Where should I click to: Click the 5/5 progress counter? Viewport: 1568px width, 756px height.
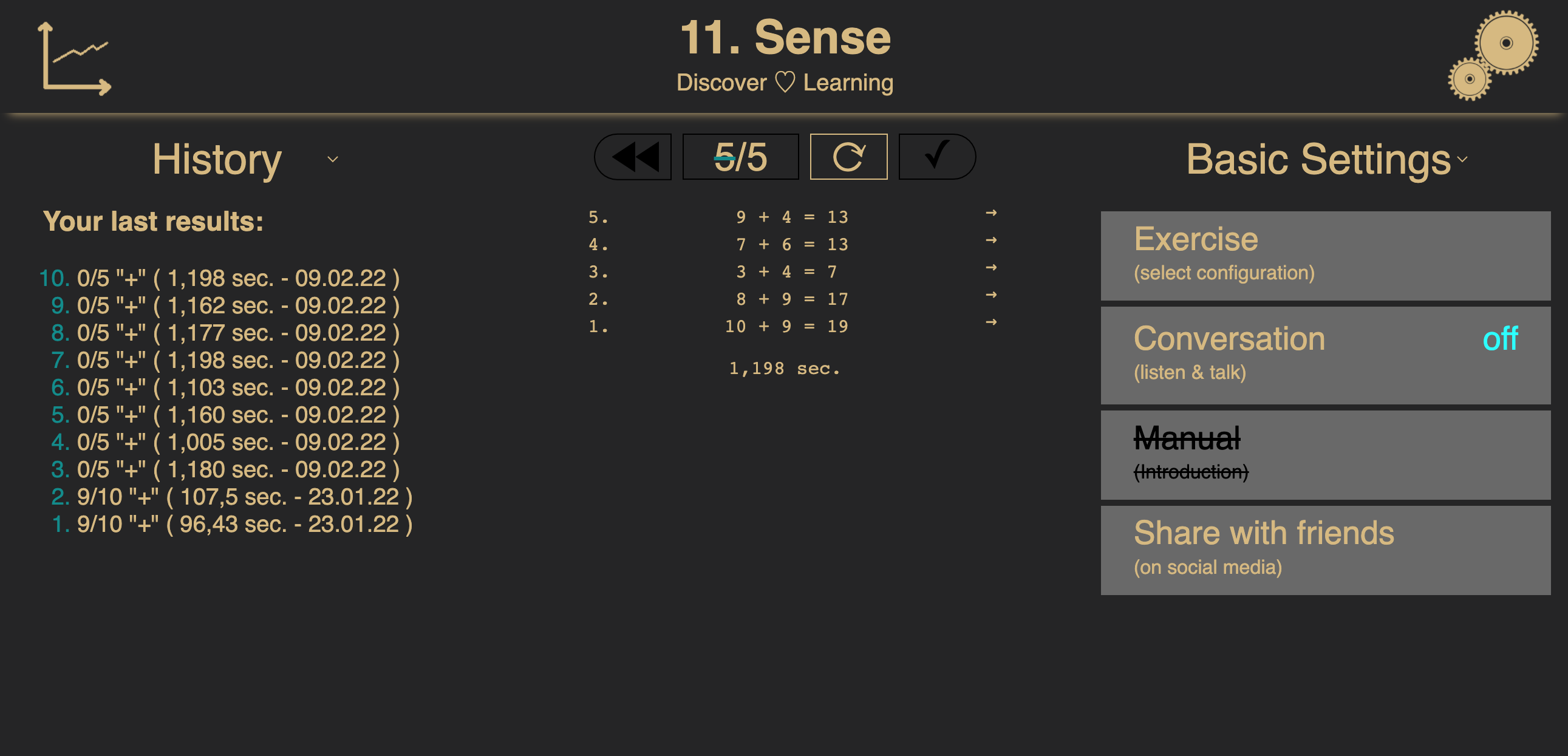pyautogui.click(x=740, y=157)
